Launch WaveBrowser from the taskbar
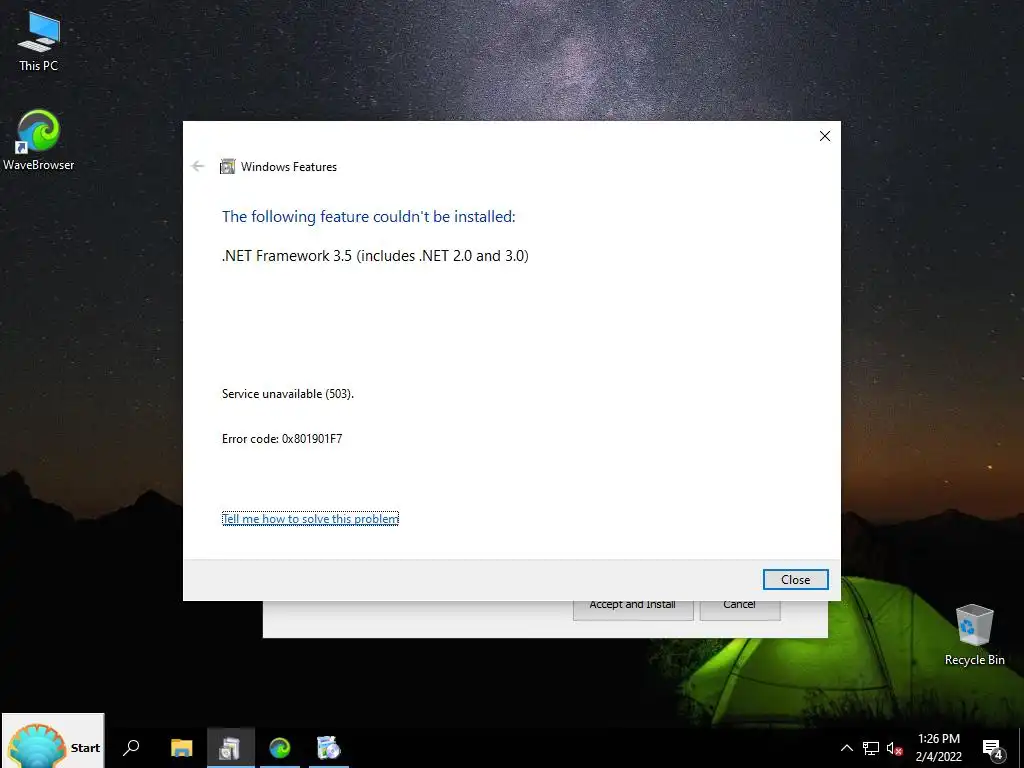 pyautogui.click(x=280, y=748)
